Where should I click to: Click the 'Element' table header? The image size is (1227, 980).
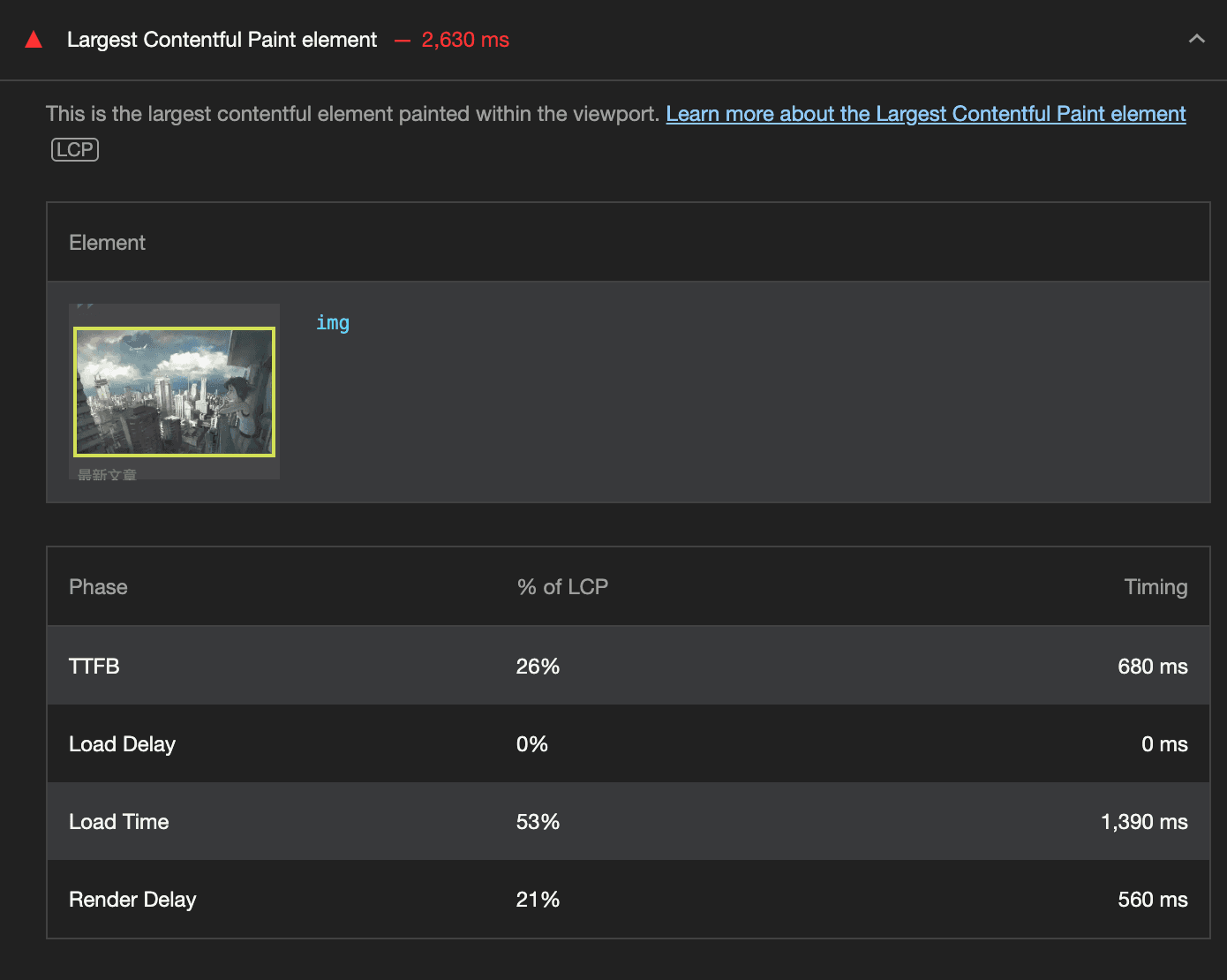tap(107, 243)
